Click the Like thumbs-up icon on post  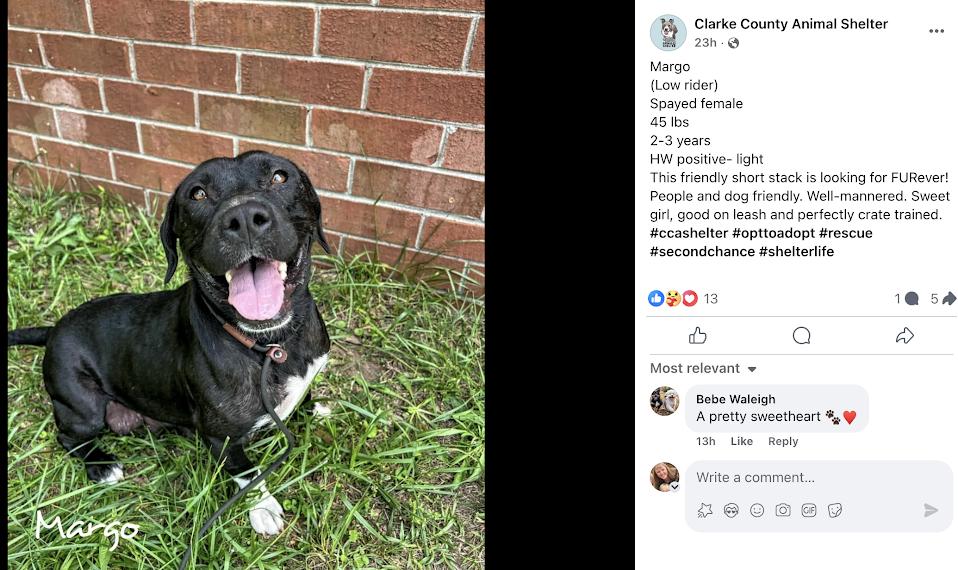coord(697,335)
